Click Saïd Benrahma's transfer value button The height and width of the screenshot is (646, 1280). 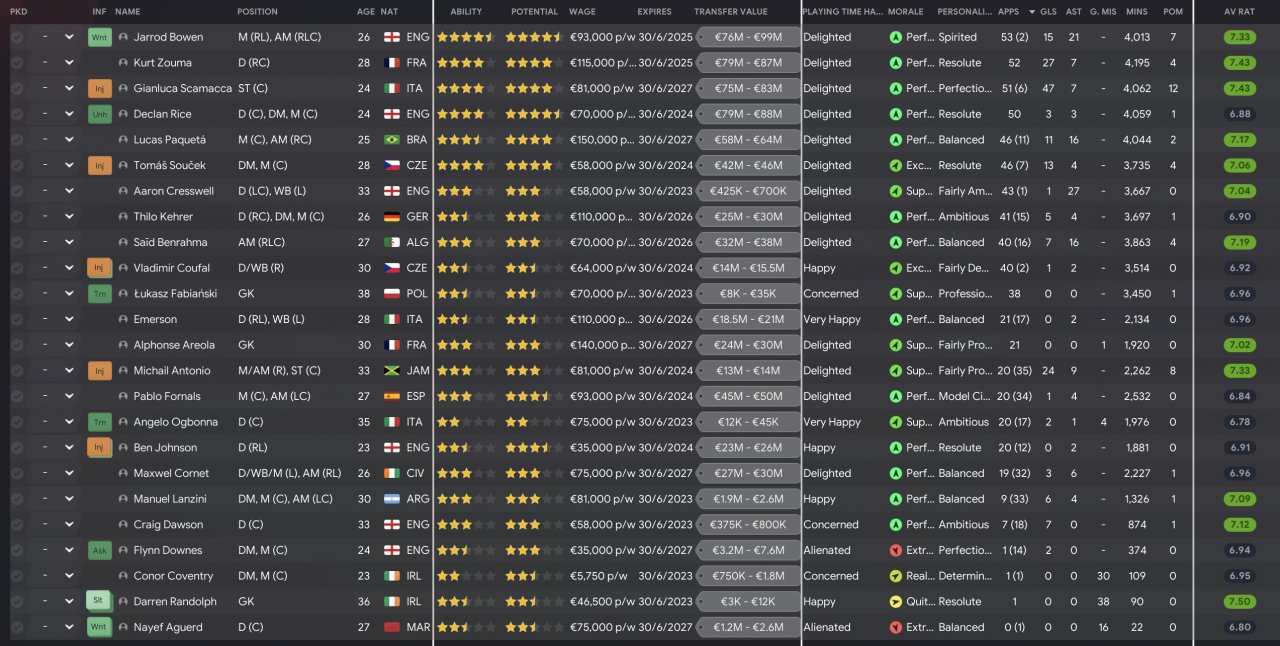(748, 242)
